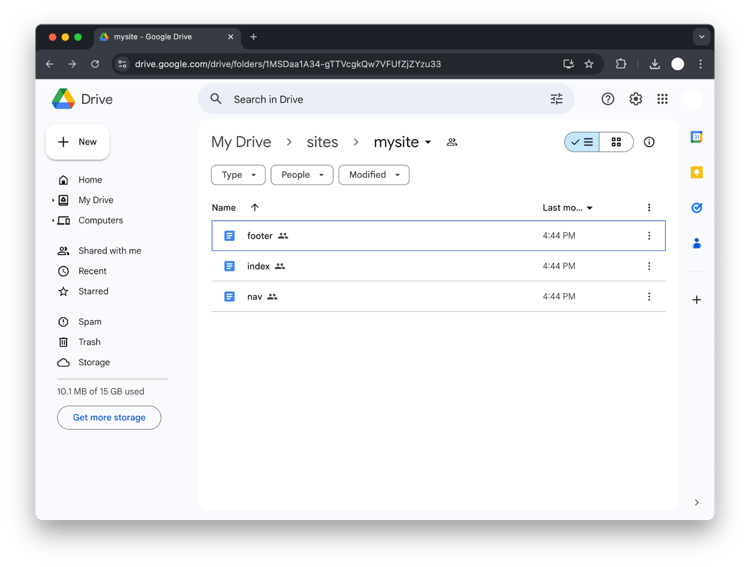Screen dimensions: 750x567
Task: Open Drive settings gear
Action: pos(635,99)
